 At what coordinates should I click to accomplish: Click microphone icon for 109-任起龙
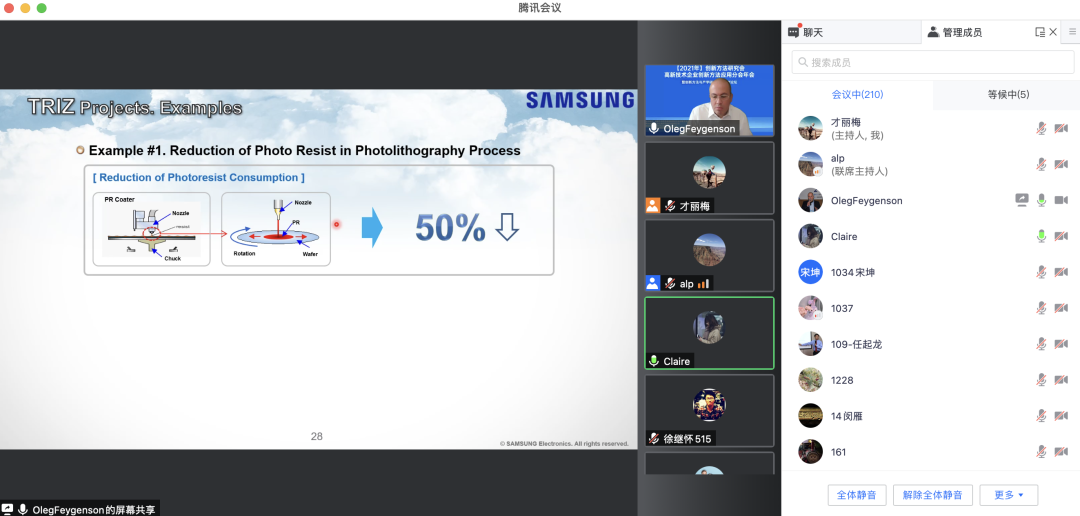click(x=1041, y=344)
